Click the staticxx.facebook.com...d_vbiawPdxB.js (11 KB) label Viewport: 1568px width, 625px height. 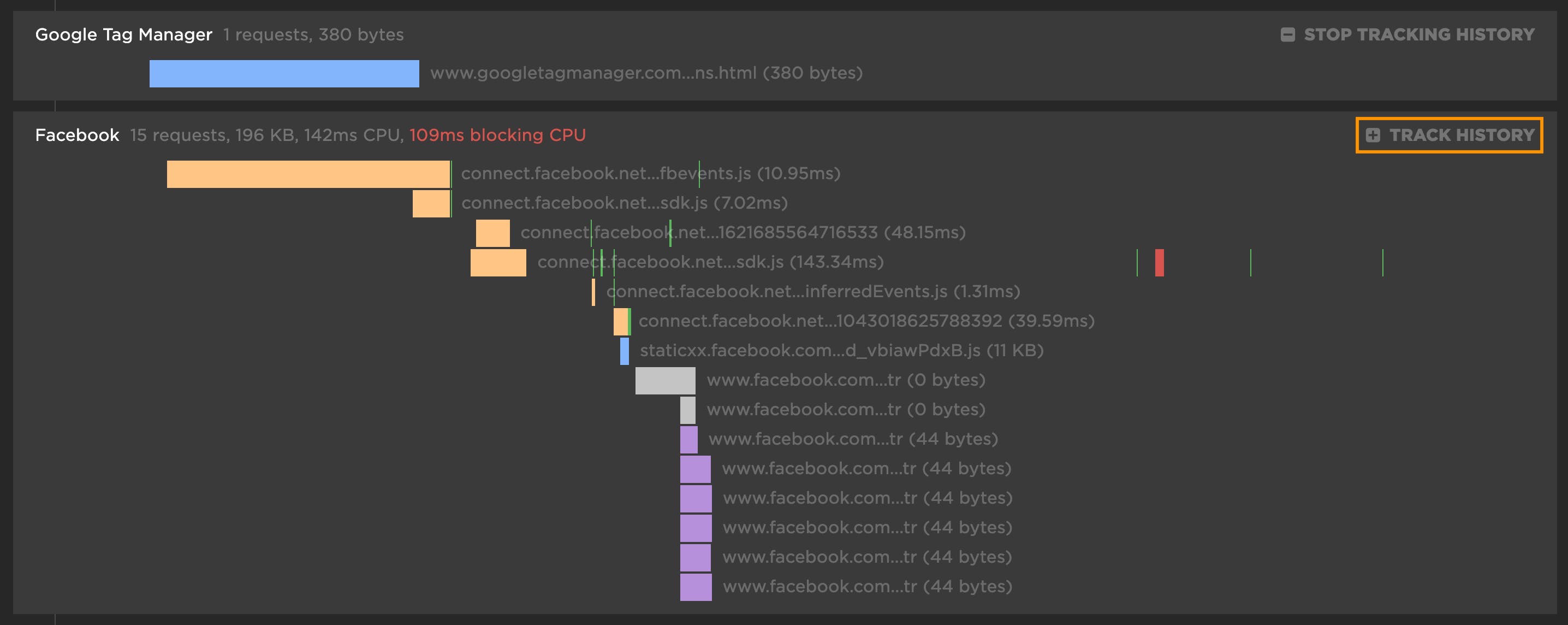[x=842, y=351]
